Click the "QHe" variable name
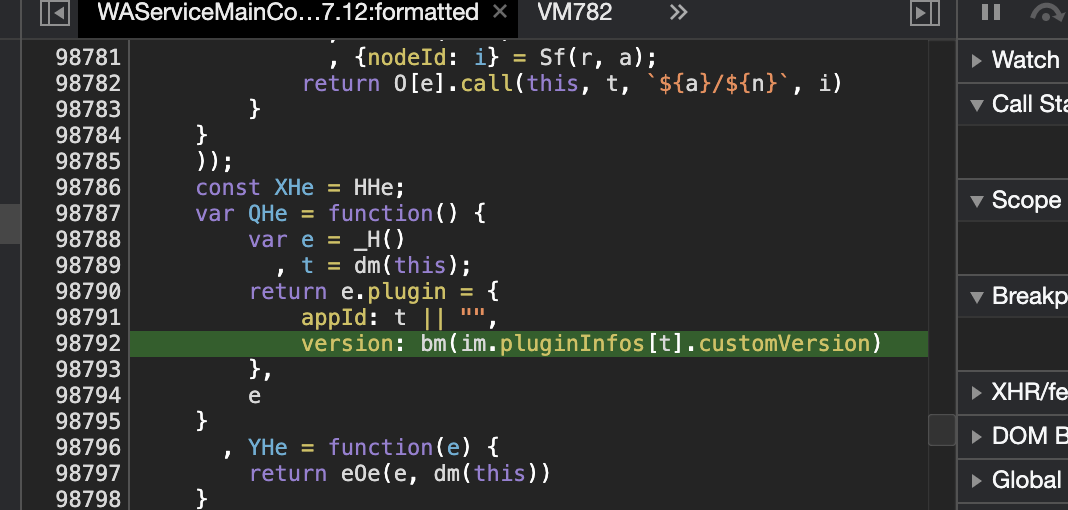The width and height of the screenshot is (1068, 510). coord(268,214)
